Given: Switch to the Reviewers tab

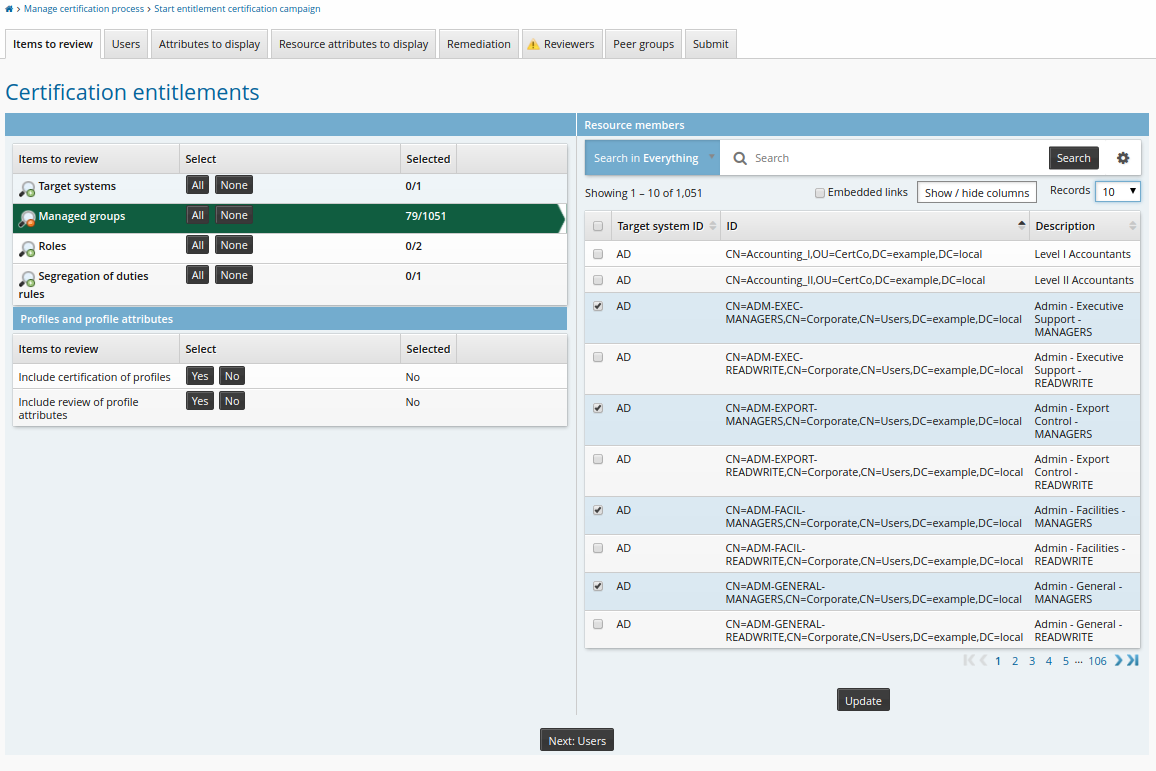Looking at the screenshot, I should point(561,44).
